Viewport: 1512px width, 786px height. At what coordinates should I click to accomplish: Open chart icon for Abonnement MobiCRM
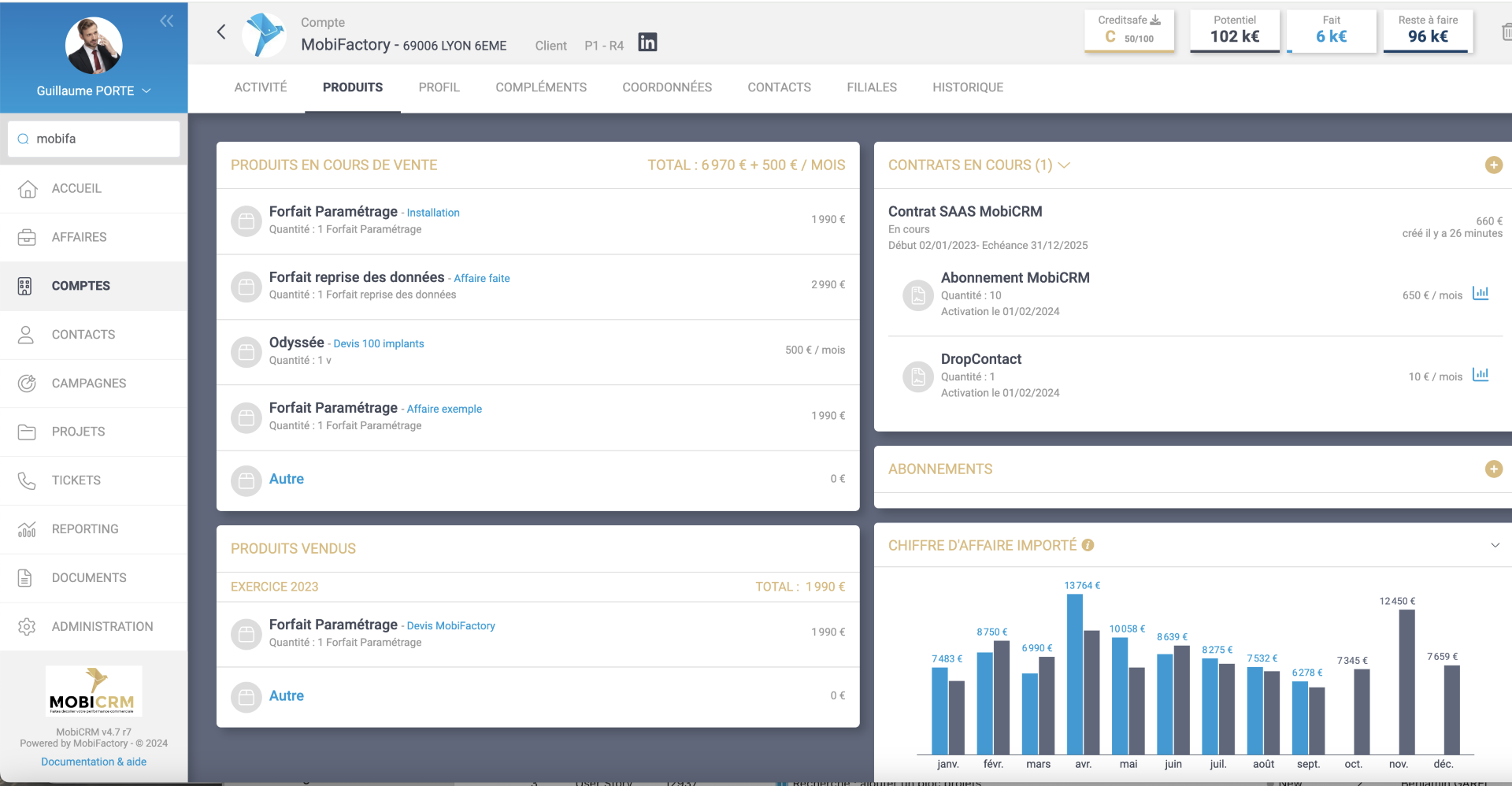tap(1480, 294)
